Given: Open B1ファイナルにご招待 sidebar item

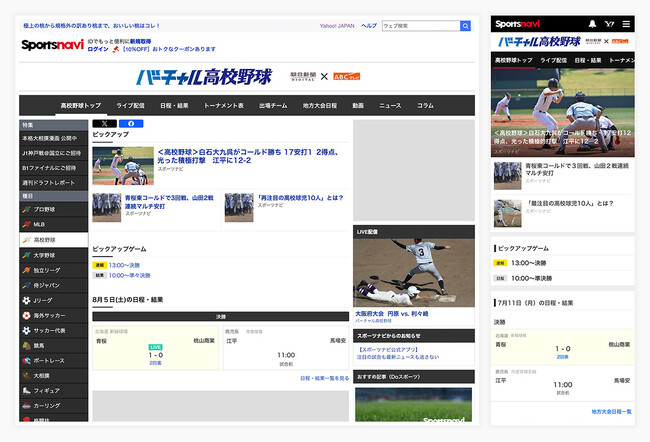Looking at the screenshot, I should point(53,168).
